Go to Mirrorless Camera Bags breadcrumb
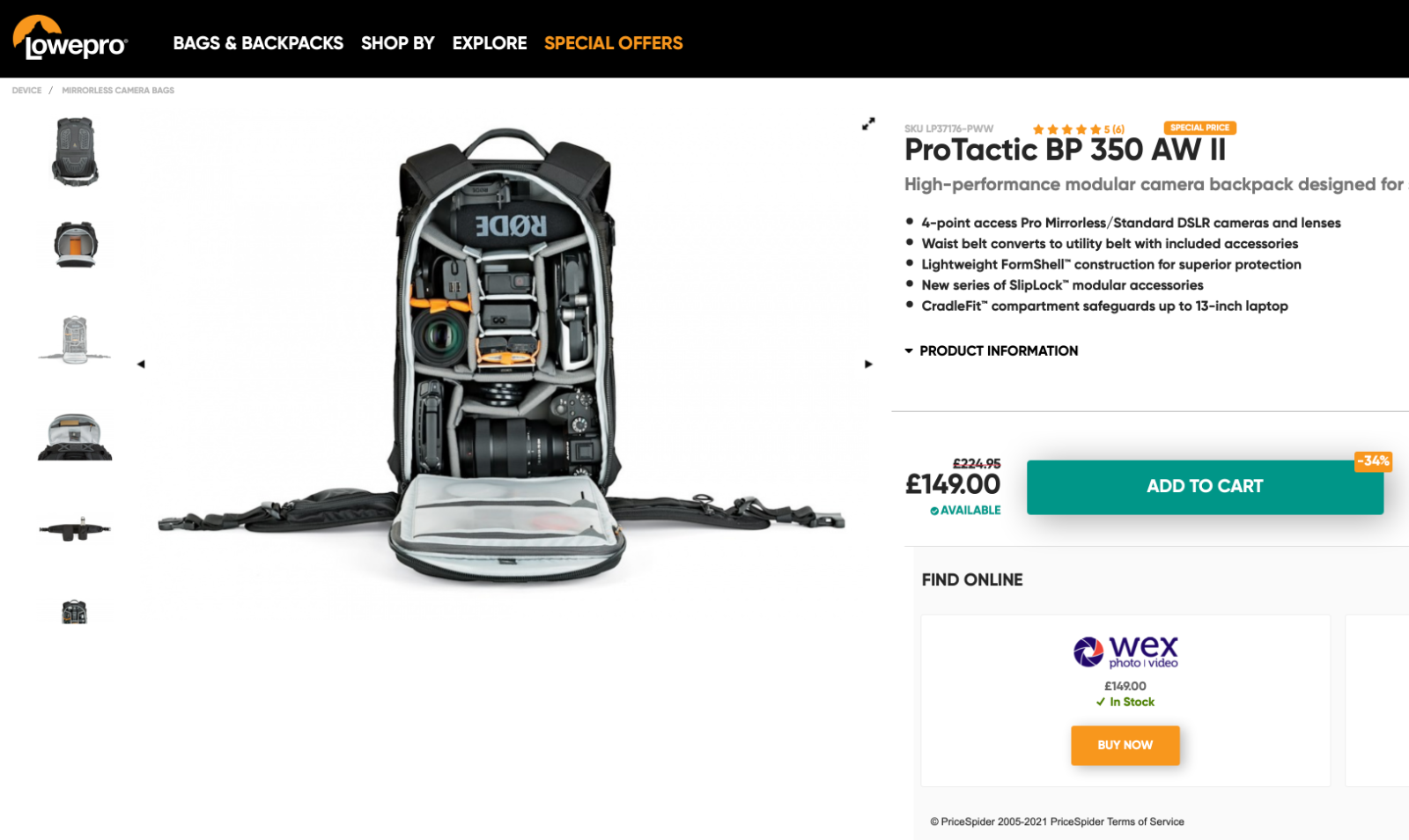 (x=118, y=91)
